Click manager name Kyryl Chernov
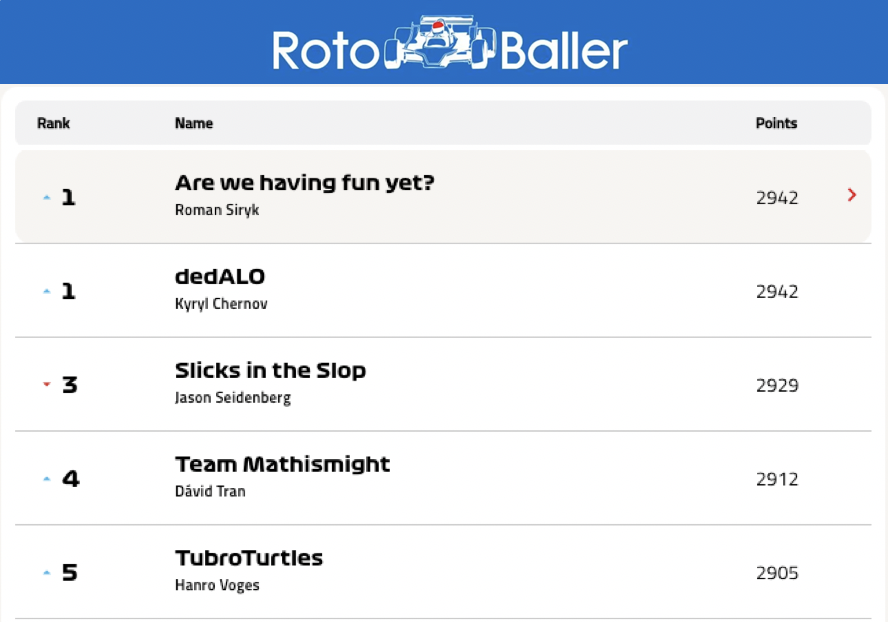 click(221, 304)
